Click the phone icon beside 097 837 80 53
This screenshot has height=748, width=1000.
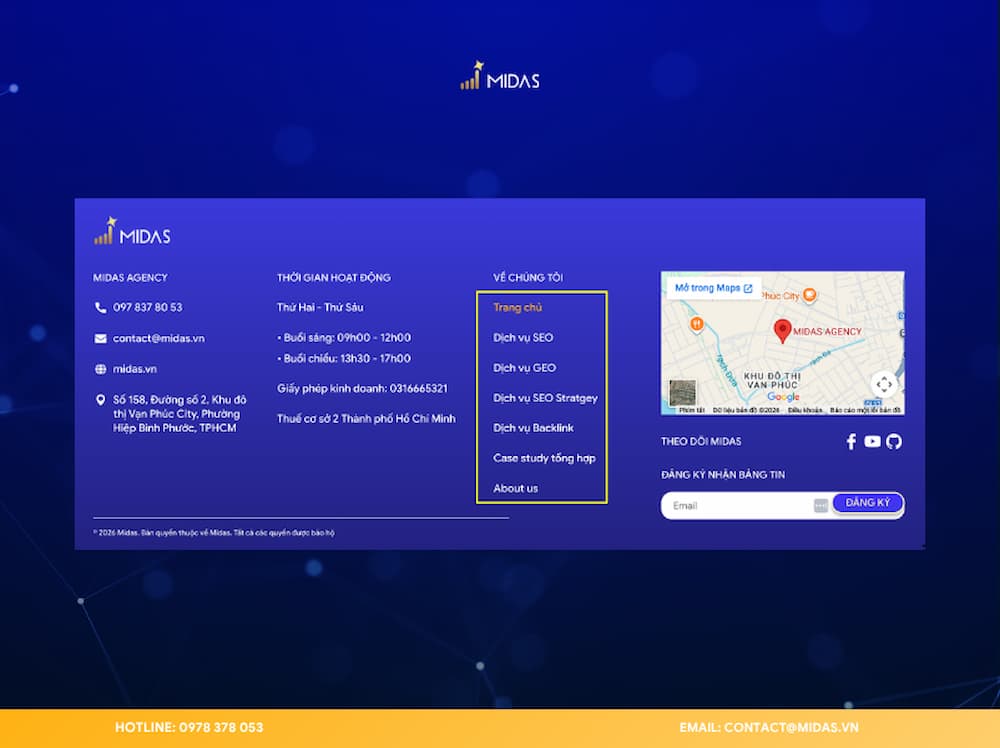[100, 307]
